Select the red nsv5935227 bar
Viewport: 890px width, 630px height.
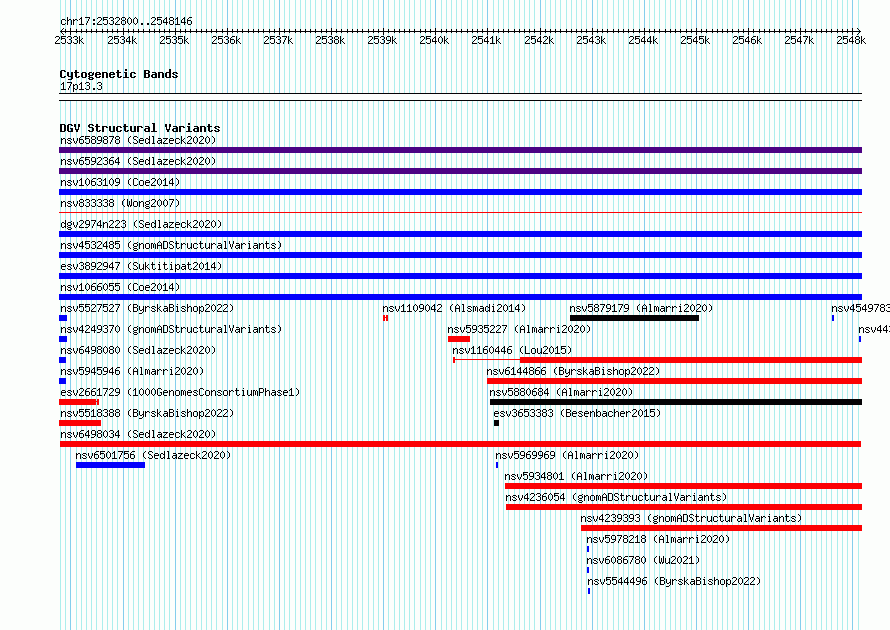[x=459, y=339]
